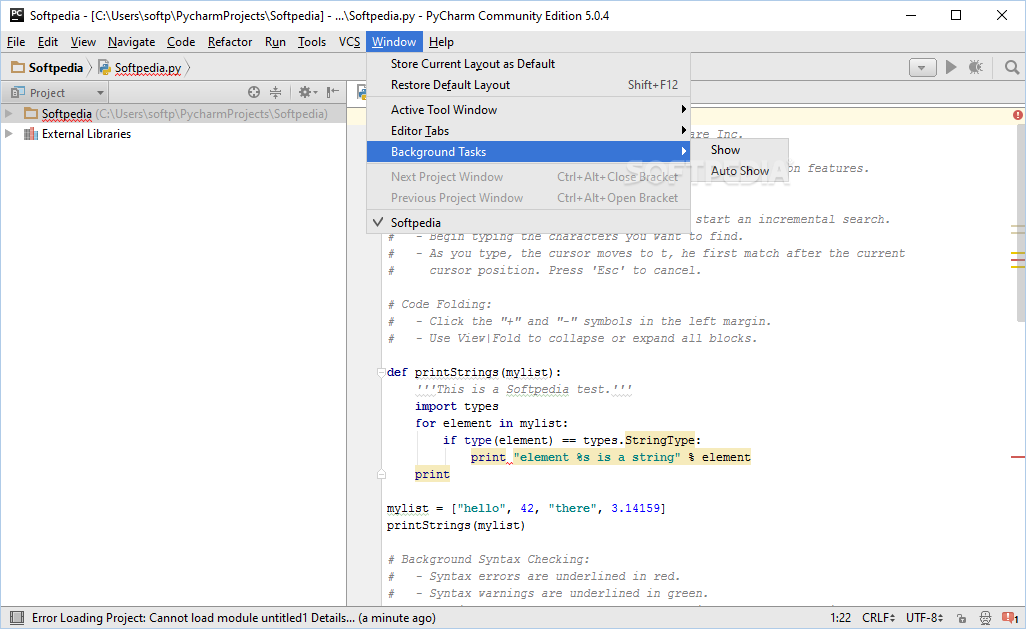
Task: Open the Refactor menu
Action: 230,42
